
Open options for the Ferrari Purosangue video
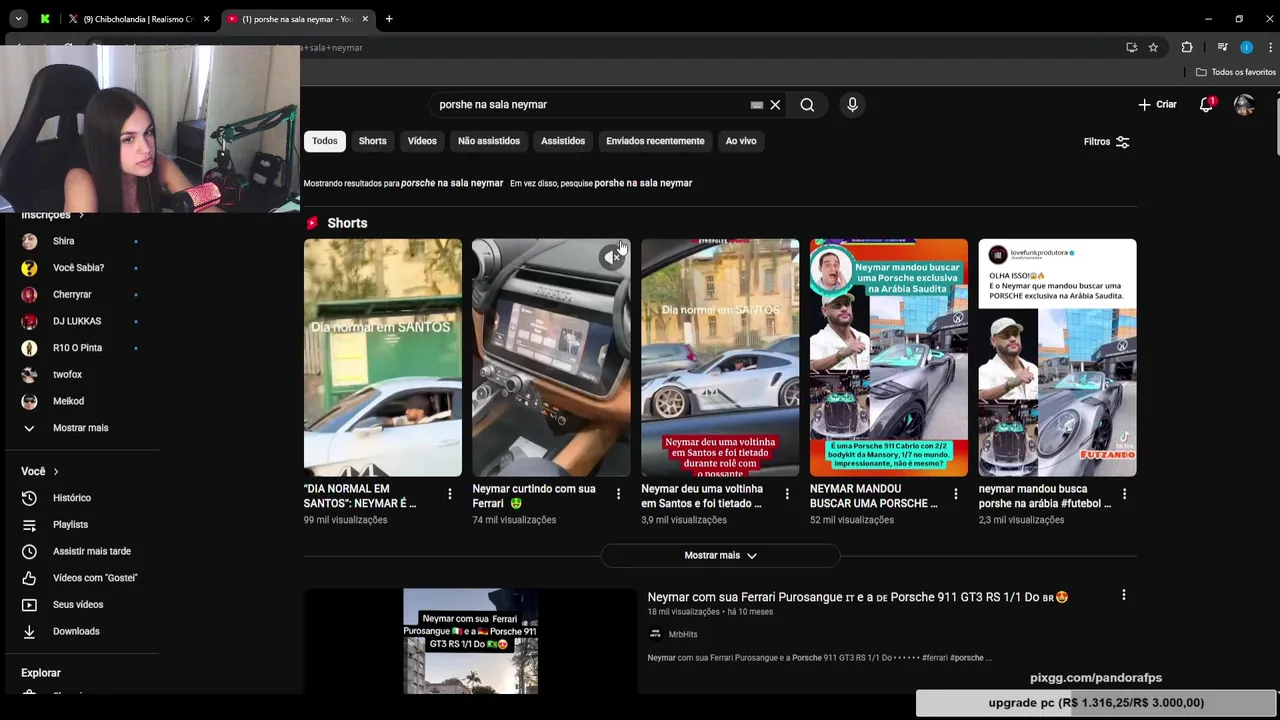pyautogui.click(x=1123, y=596)
